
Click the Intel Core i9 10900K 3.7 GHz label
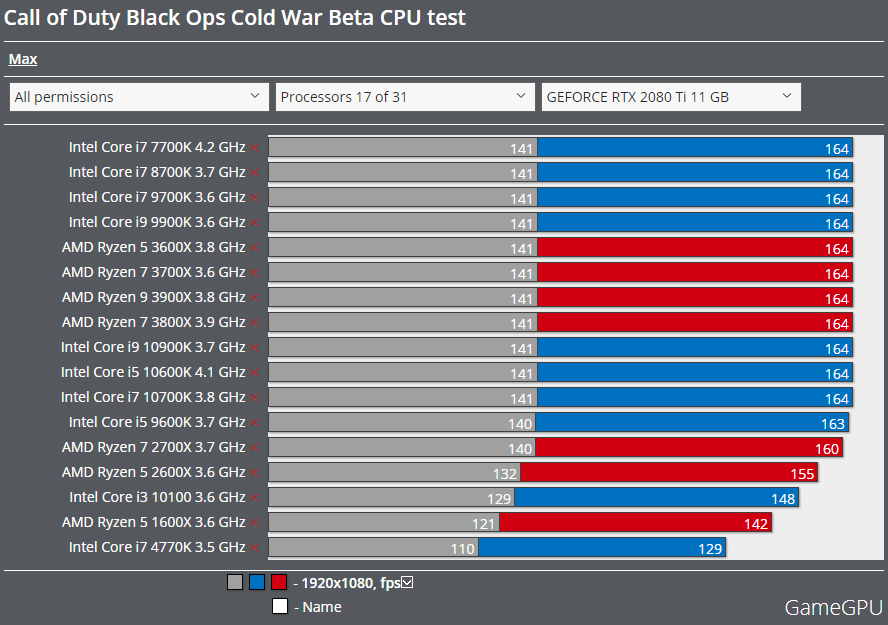tap(153, 347)
